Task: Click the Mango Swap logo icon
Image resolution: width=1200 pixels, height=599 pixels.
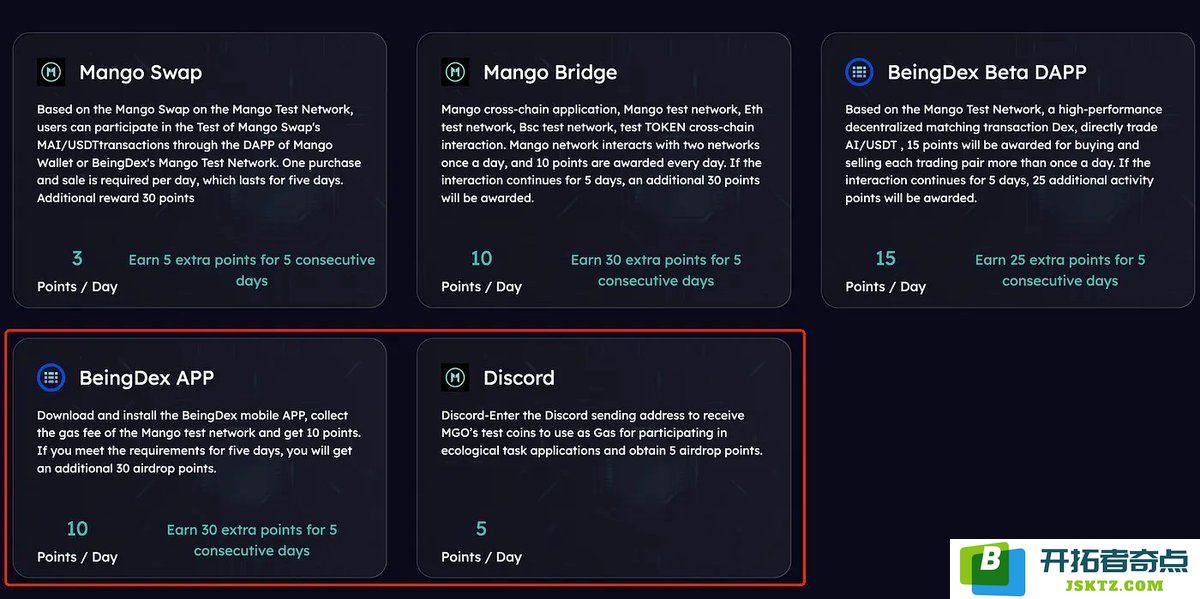Action: click(51, 72)
